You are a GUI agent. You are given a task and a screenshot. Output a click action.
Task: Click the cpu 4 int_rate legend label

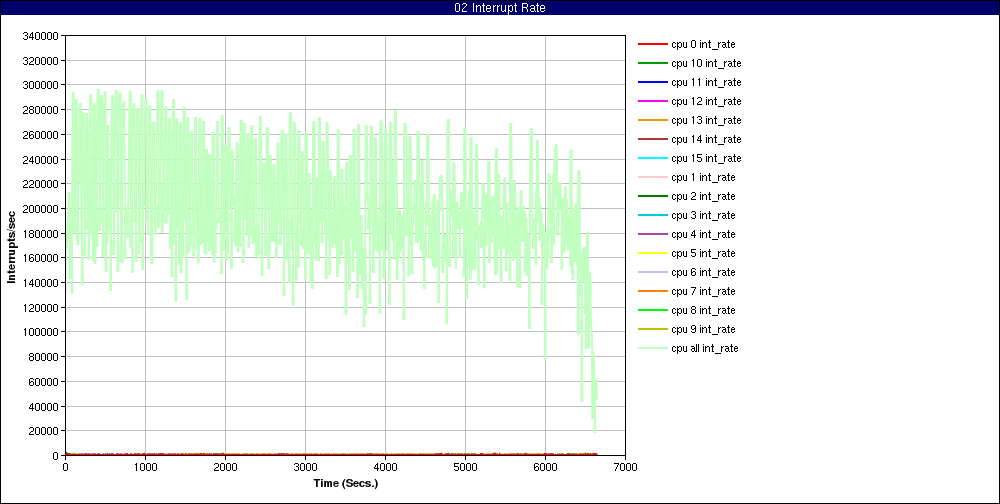pos(703,234)
